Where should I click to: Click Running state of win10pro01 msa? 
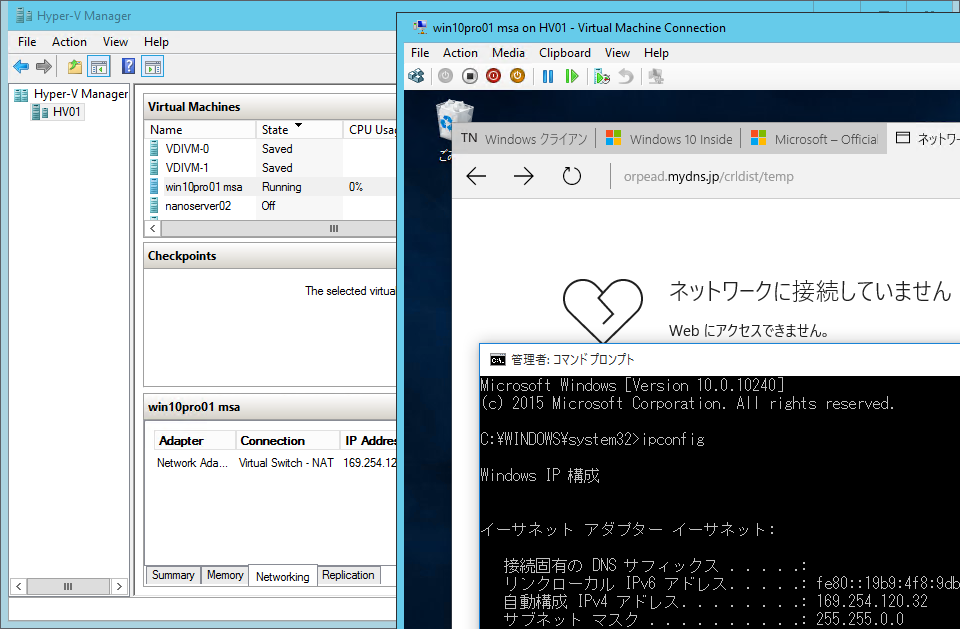coord(282,187)
